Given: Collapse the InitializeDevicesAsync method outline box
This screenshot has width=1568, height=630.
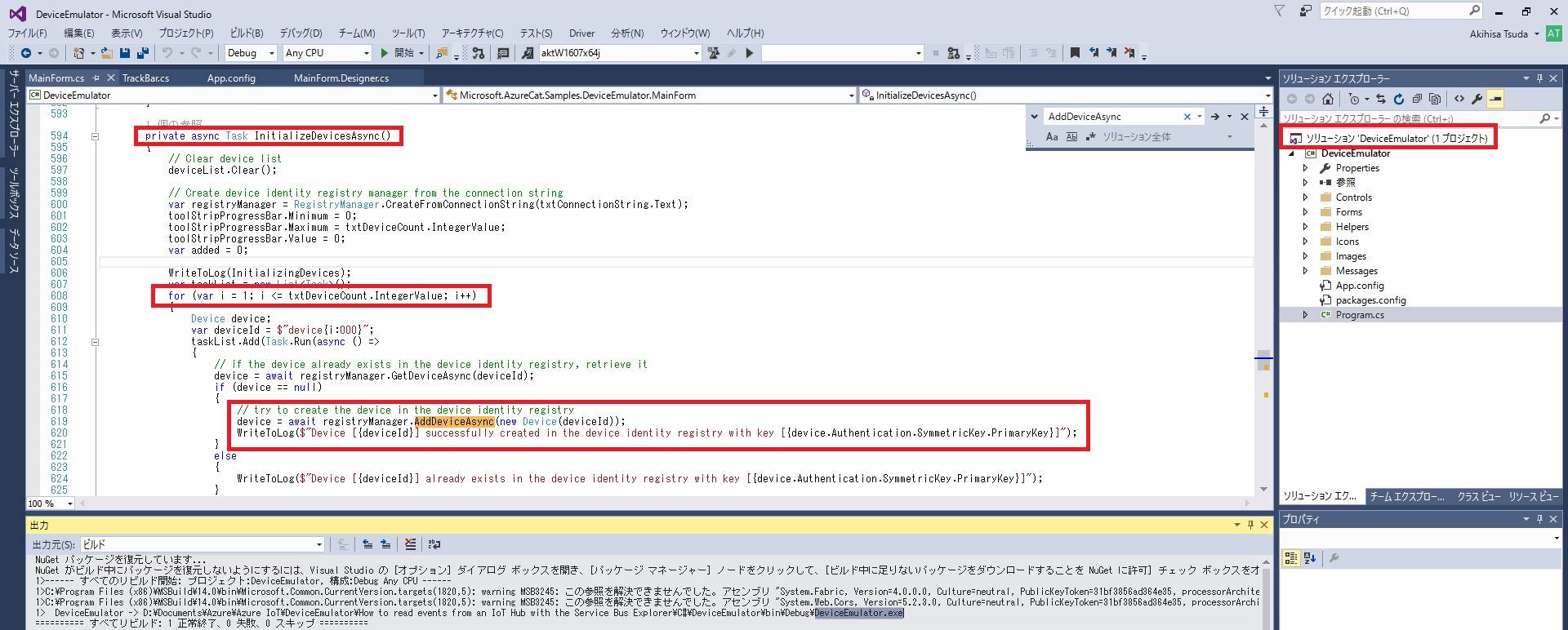Looking at the screenshot, I should 95,136.
